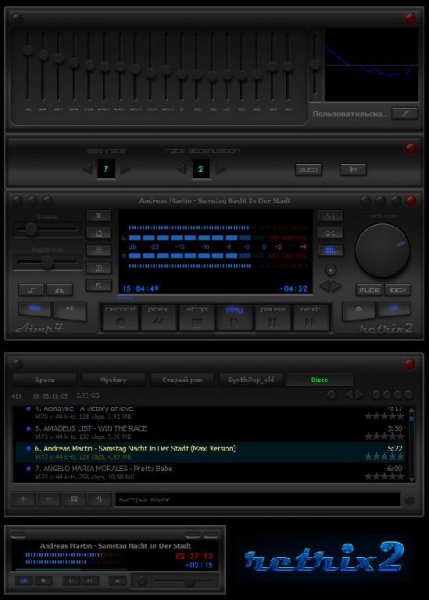Click the record button in main player

click(x=120, y=317)
